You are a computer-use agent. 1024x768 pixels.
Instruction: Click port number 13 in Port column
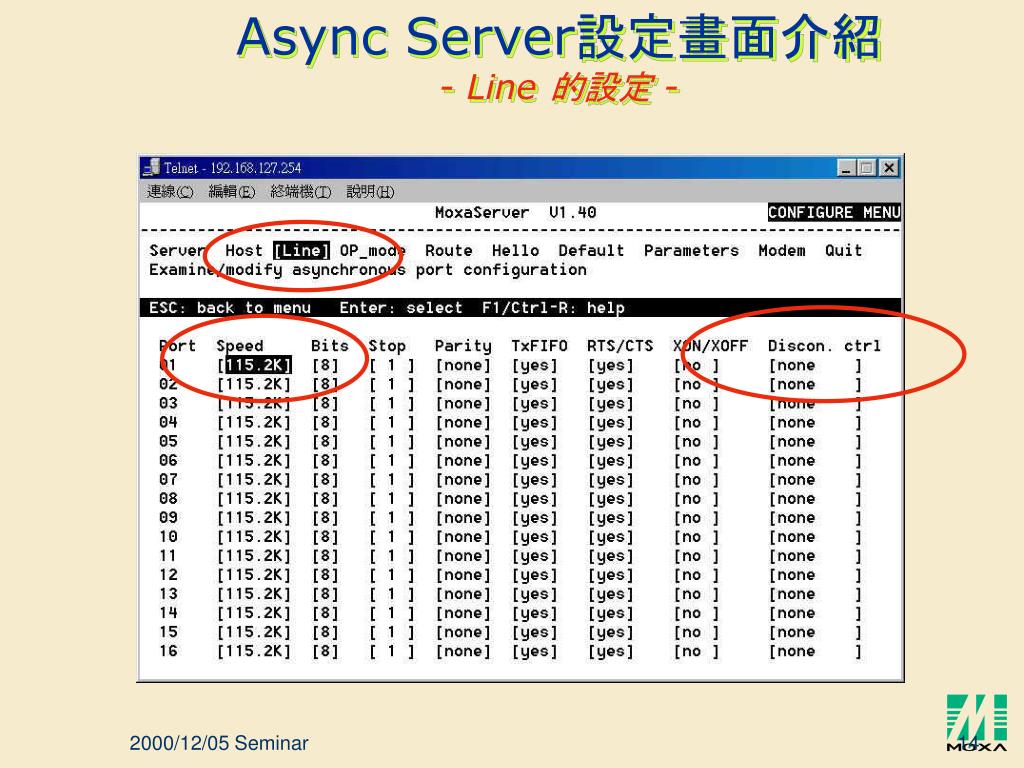(168, 594)
